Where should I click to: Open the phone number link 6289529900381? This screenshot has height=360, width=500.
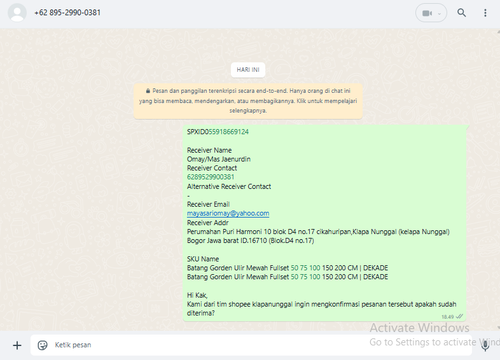[x=211, y=177]
